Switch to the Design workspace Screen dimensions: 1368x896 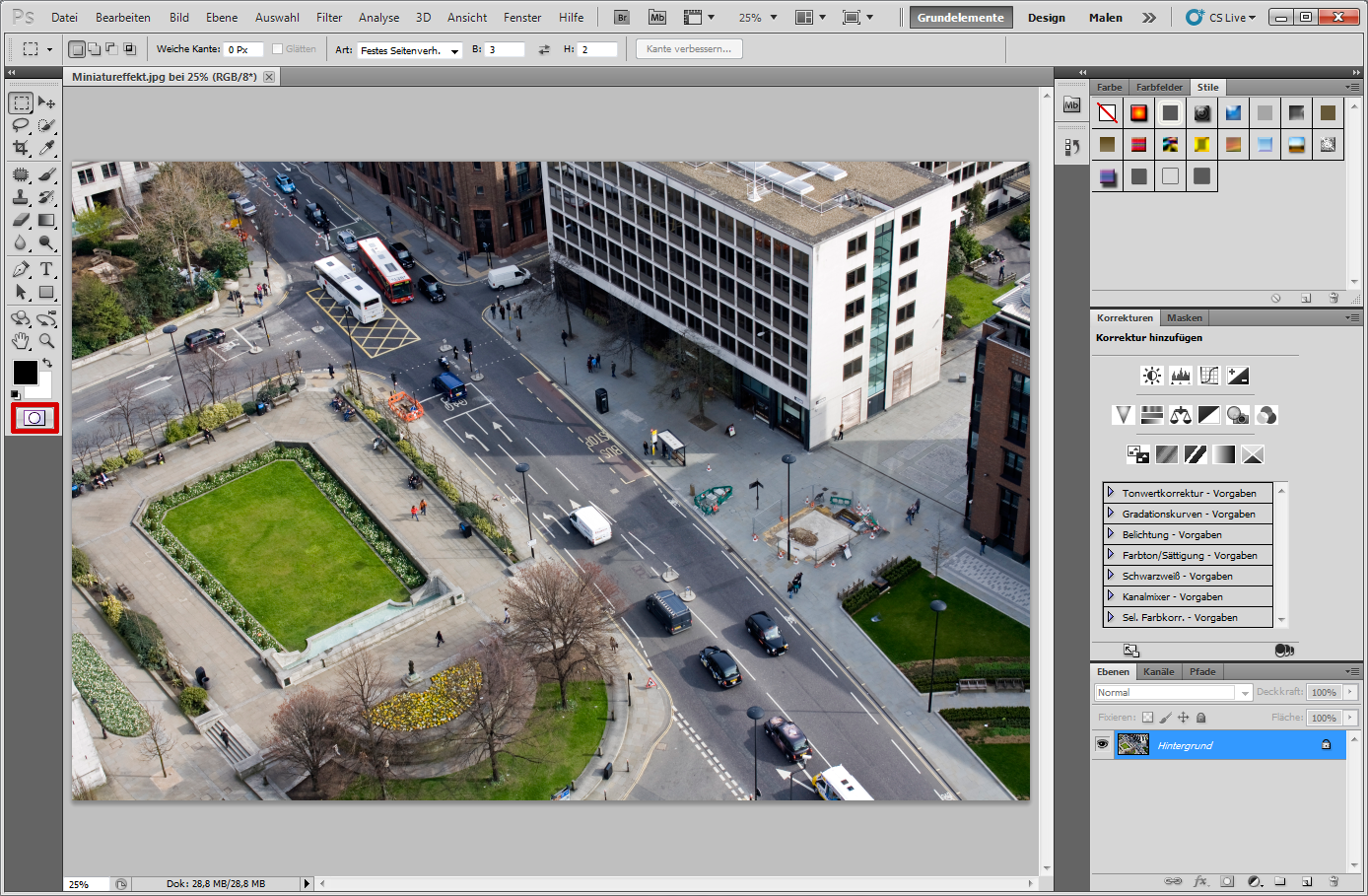click(x=1047, y=18)
